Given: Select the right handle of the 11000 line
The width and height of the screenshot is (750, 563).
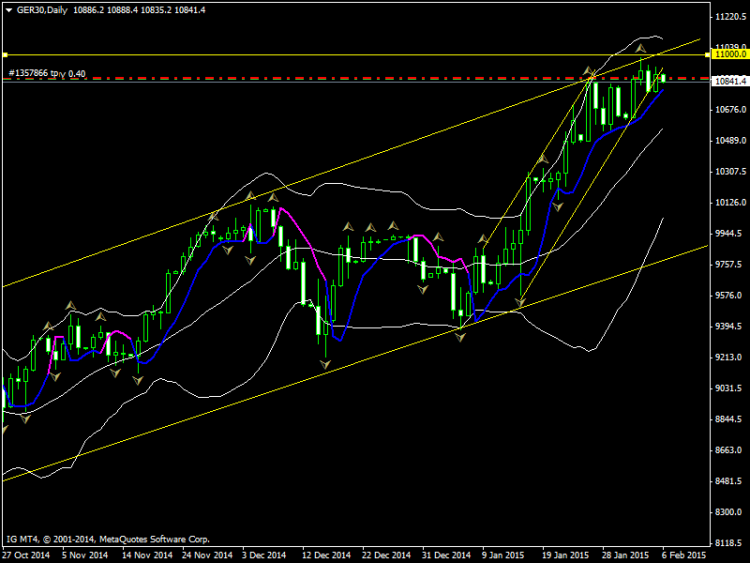Looking at the screenshot, I should click(x=707, y=55).
